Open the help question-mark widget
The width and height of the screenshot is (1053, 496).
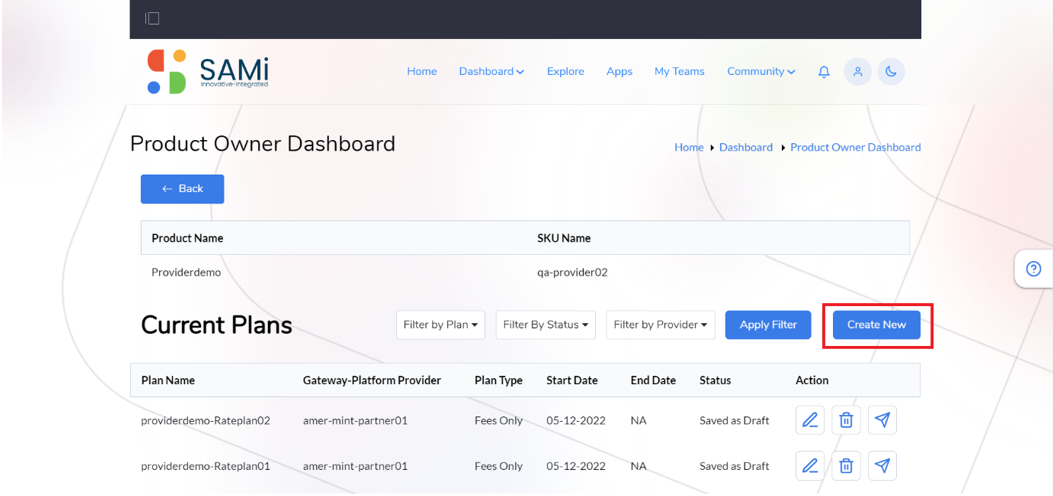point(1034,269)
